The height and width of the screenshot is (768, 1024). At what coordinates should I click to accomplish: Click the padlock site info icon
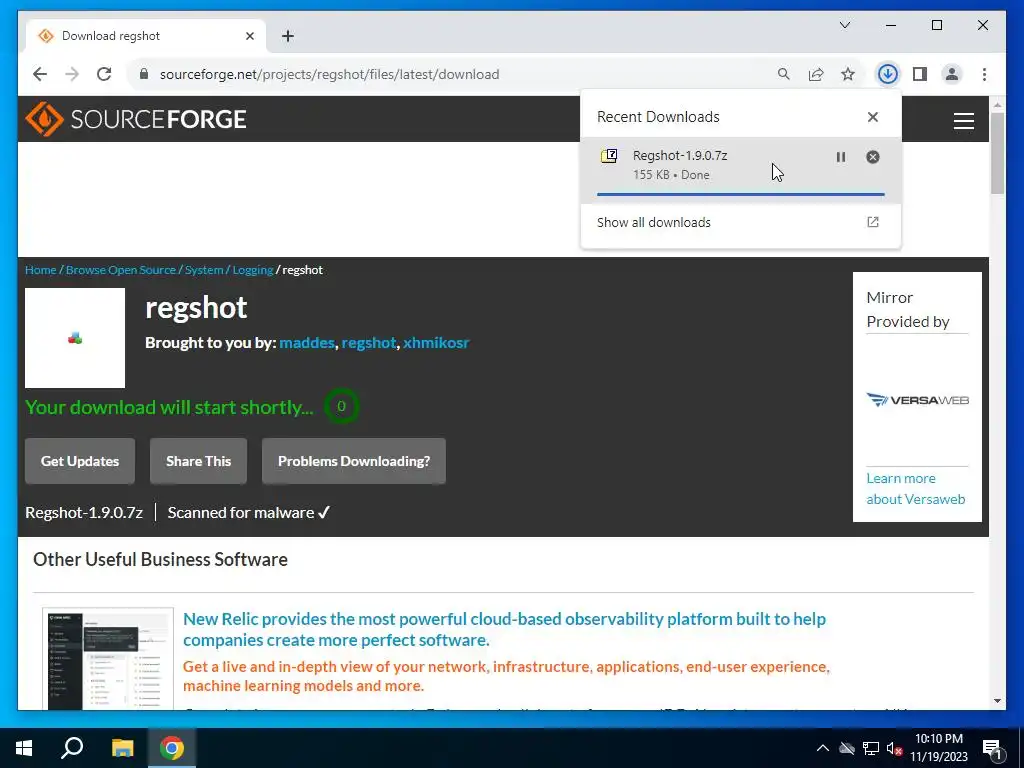pos(144,74)
